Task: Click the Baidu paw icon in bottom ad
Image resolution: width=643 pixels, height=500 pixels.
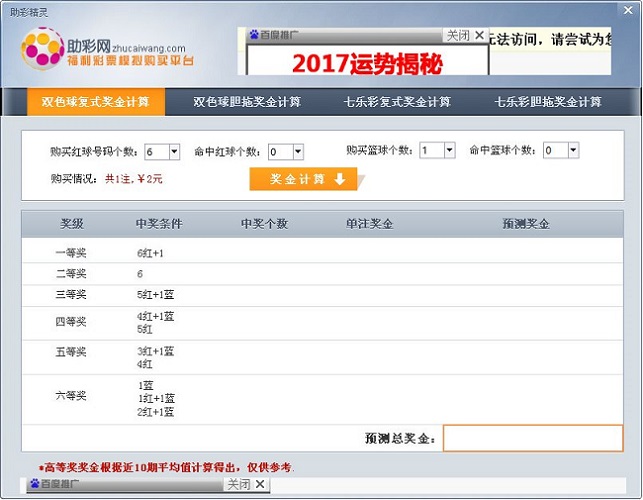Action: 34,484
